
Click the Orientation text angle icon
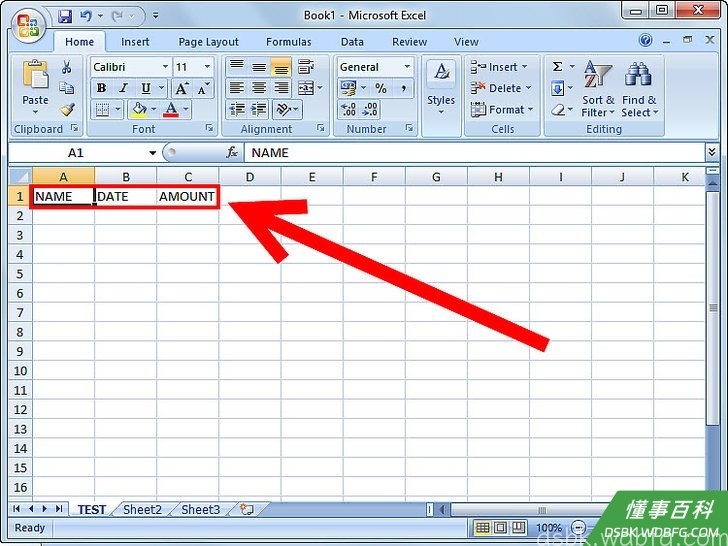point(282,110)
